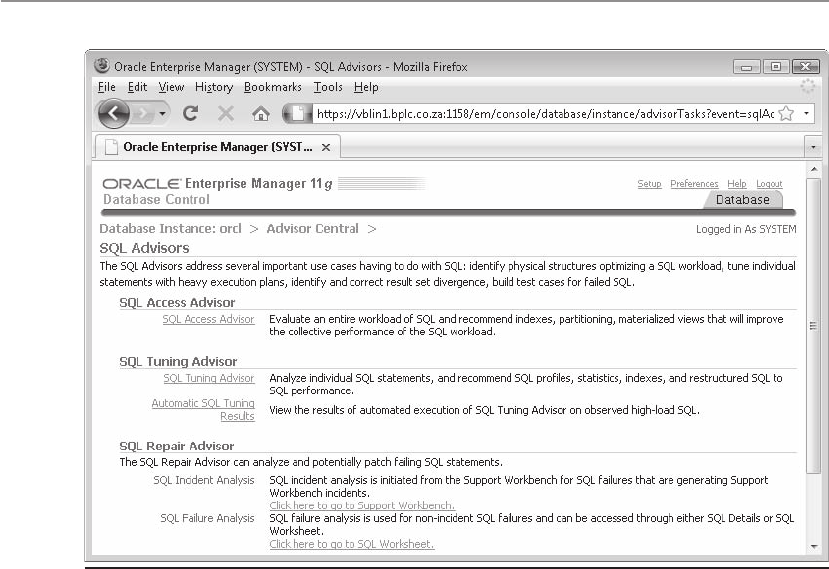
Task: Click the vertical scrollbar thumb
Action: pyautogui.click(x=814, y=325)
